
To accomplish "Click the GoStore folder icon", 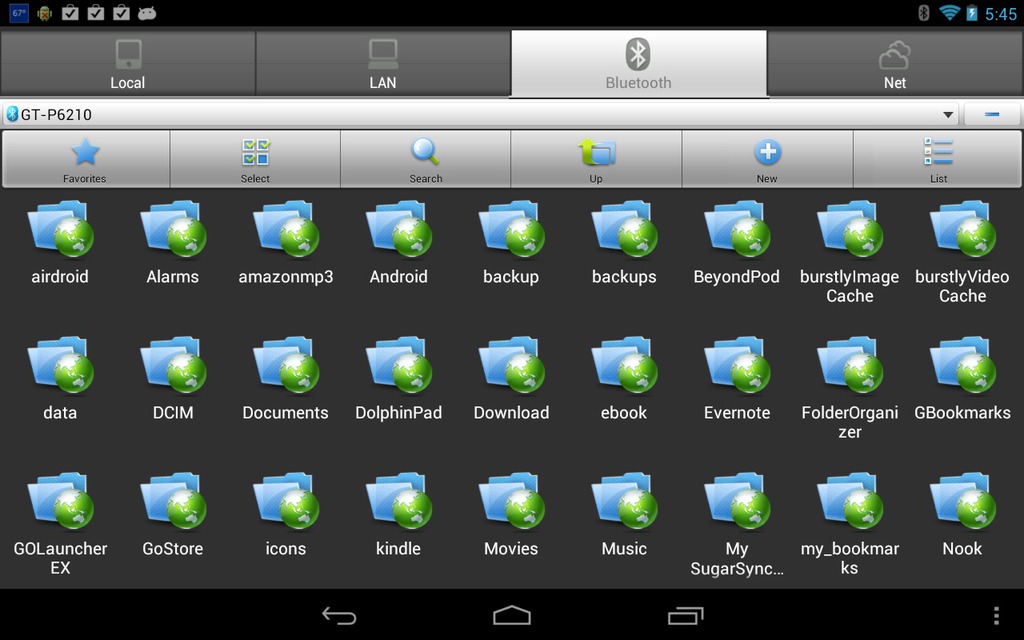I will pos(172,500).
